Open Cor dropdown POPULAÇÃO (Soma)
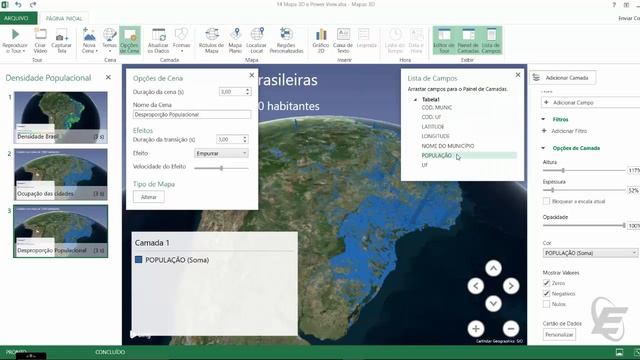Viewport: 640px width, 360px height. click(590, 253)
